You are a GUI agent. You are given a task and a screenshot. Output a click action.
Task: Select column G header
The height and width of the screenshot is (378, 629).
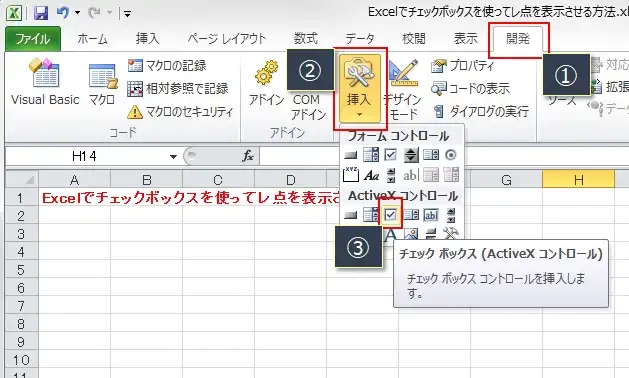coord(506,179)
